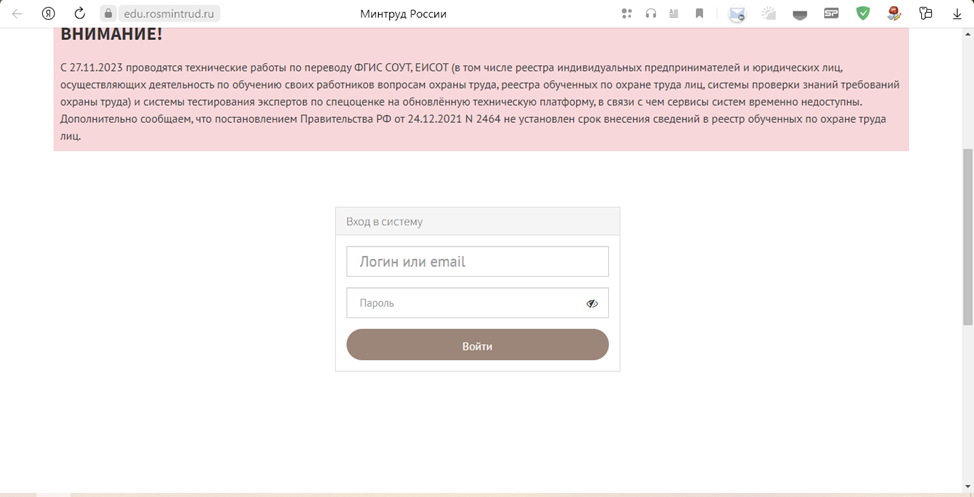Click the Пароль password field
Screen dimensions: 974x497
pyautogui.click(x=477, y=303)
